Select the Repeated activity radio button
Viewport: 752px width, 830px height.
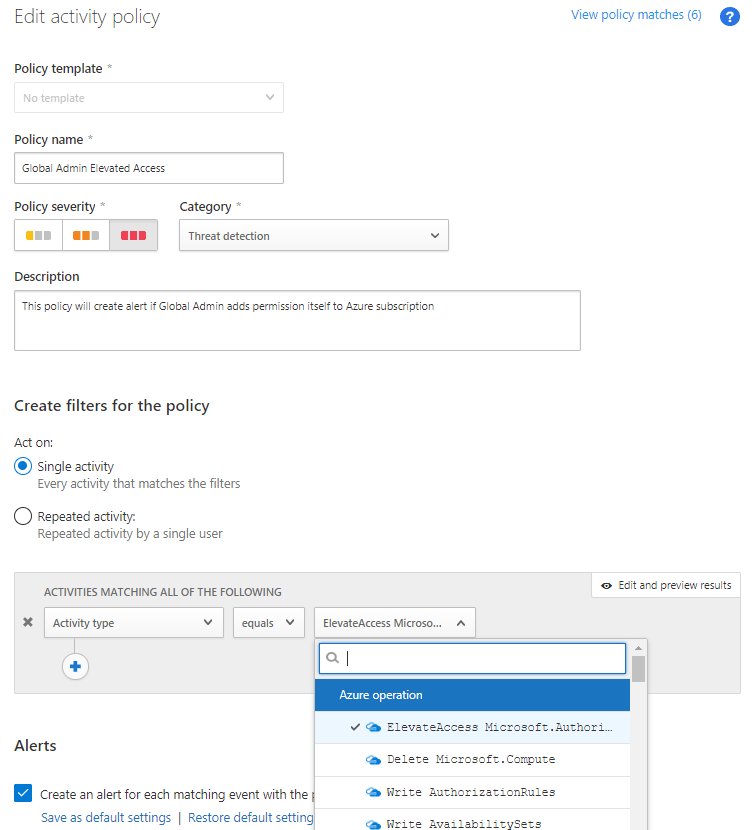23,517
